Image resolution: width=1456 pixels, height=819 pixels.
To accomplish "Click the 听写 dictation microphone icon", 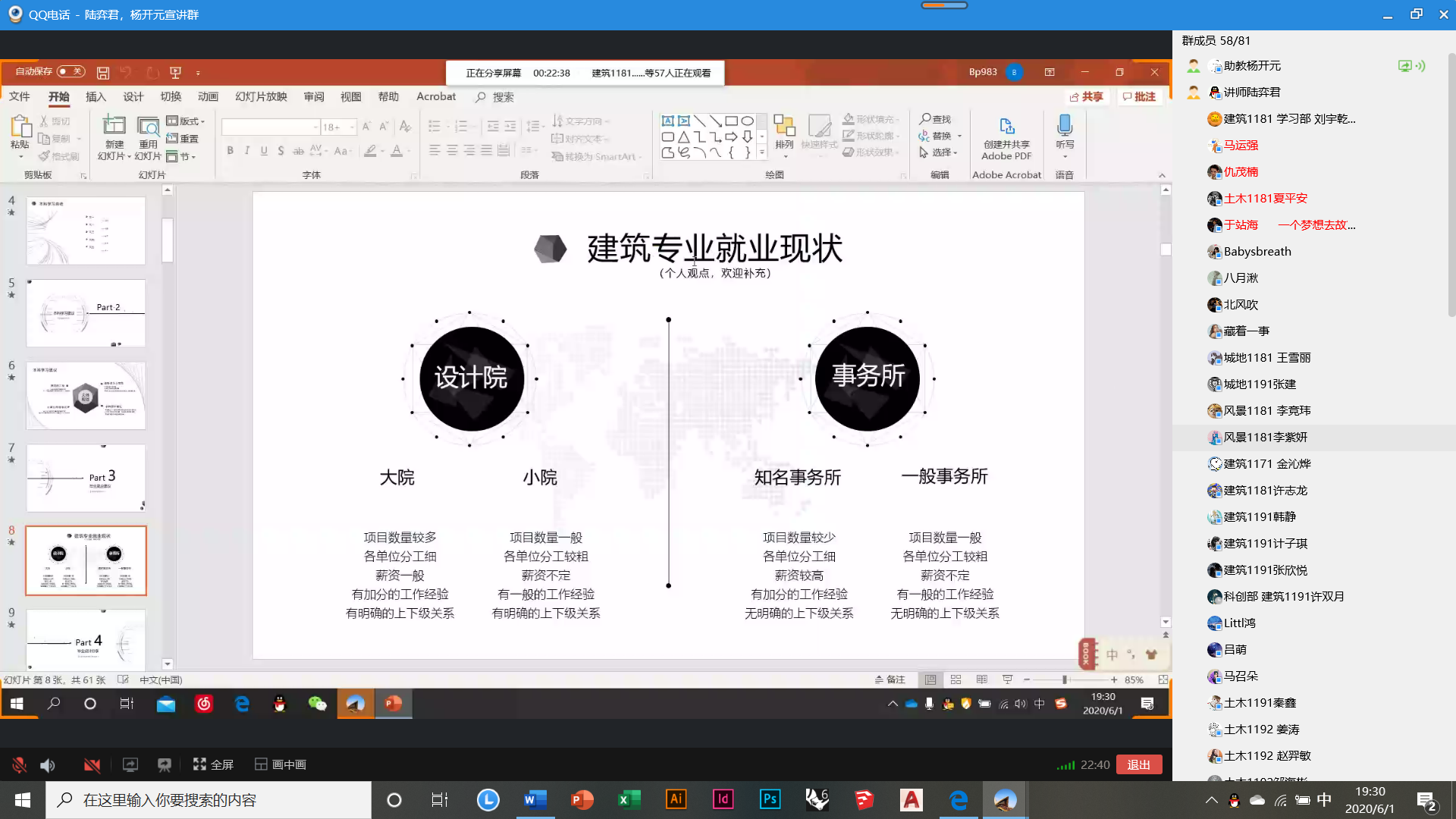I will [1065, 126].
